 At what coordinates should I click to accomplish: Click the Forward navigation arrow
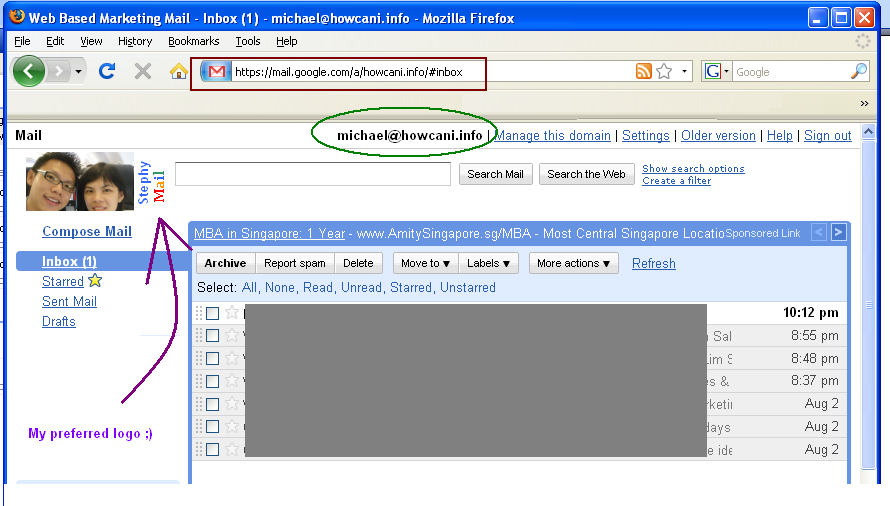(x=58, y=72)
